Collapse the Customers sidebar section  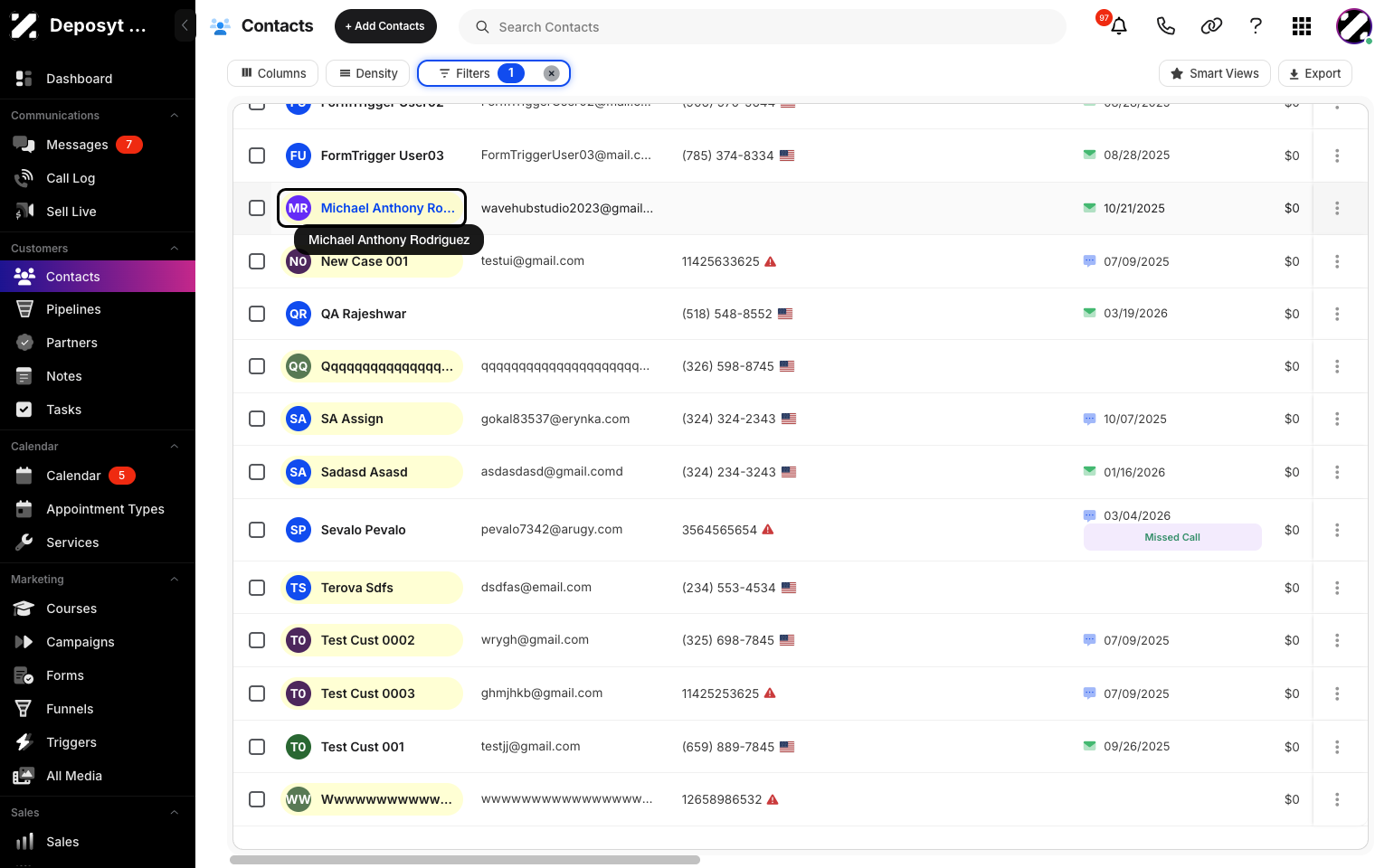175,249
